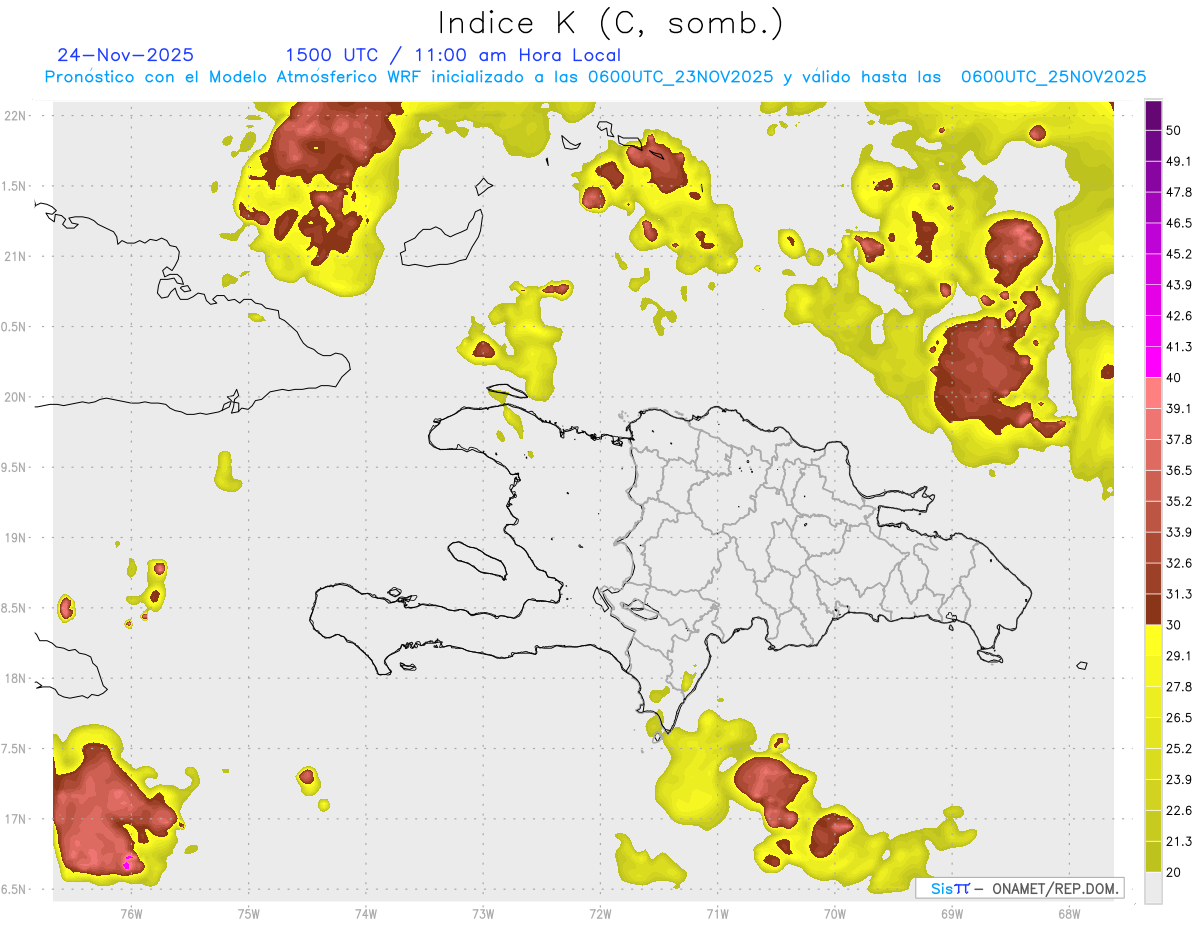Viewport: 1200px width, 927px height.
Task: Click the '69W' longitude label
Action: click(951, 913)
